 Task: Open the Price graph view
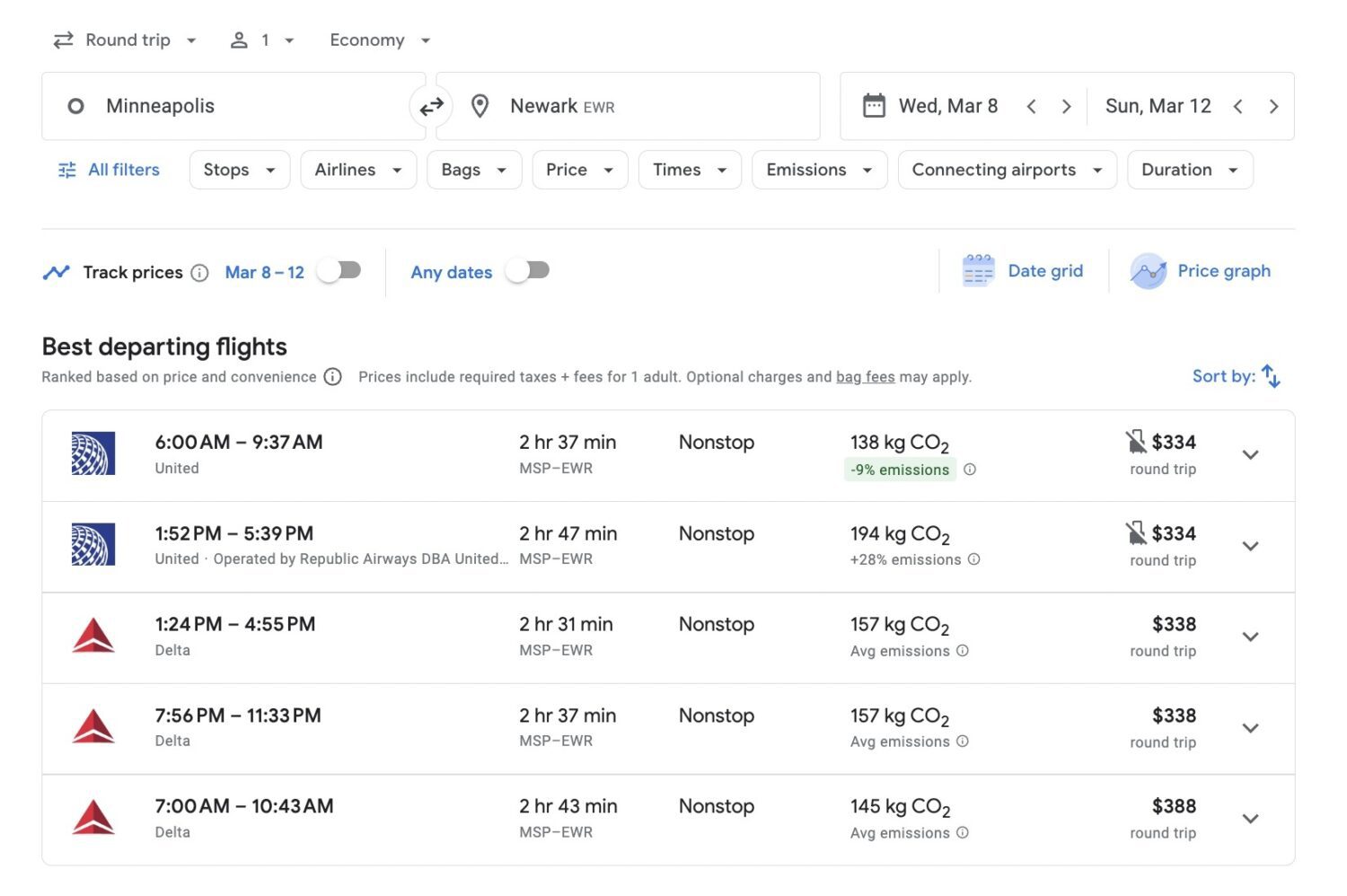pos(1201,270)
